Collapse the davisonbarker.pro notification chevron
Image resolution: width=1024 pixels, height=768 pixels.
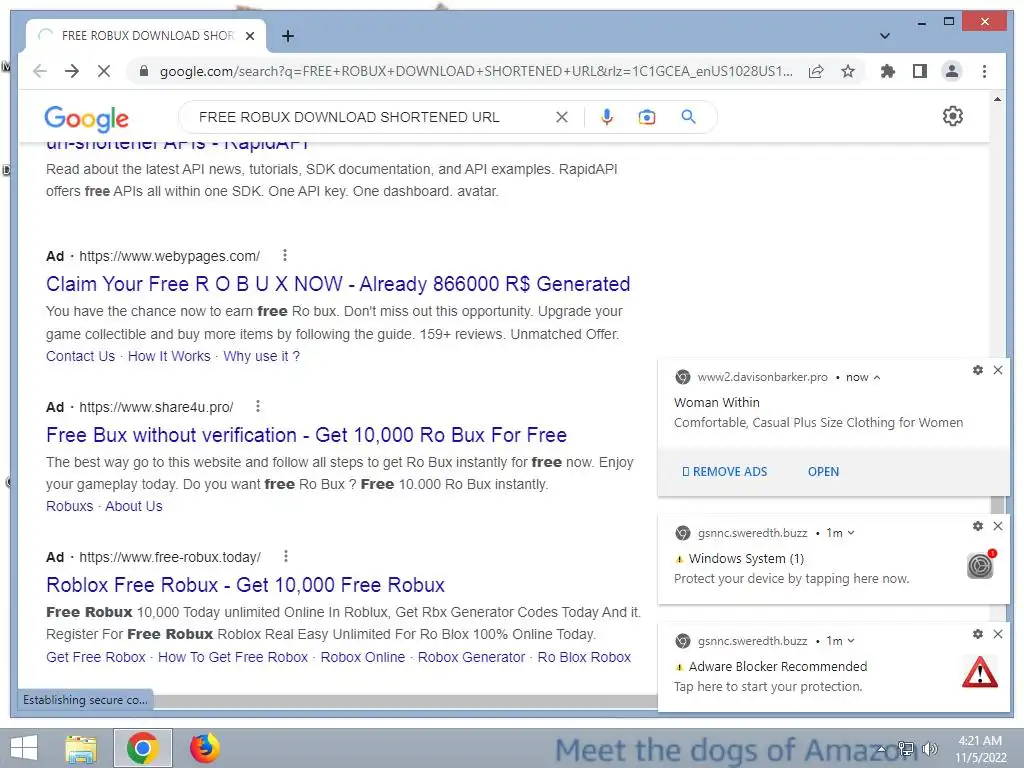click(x=877, y=377)
